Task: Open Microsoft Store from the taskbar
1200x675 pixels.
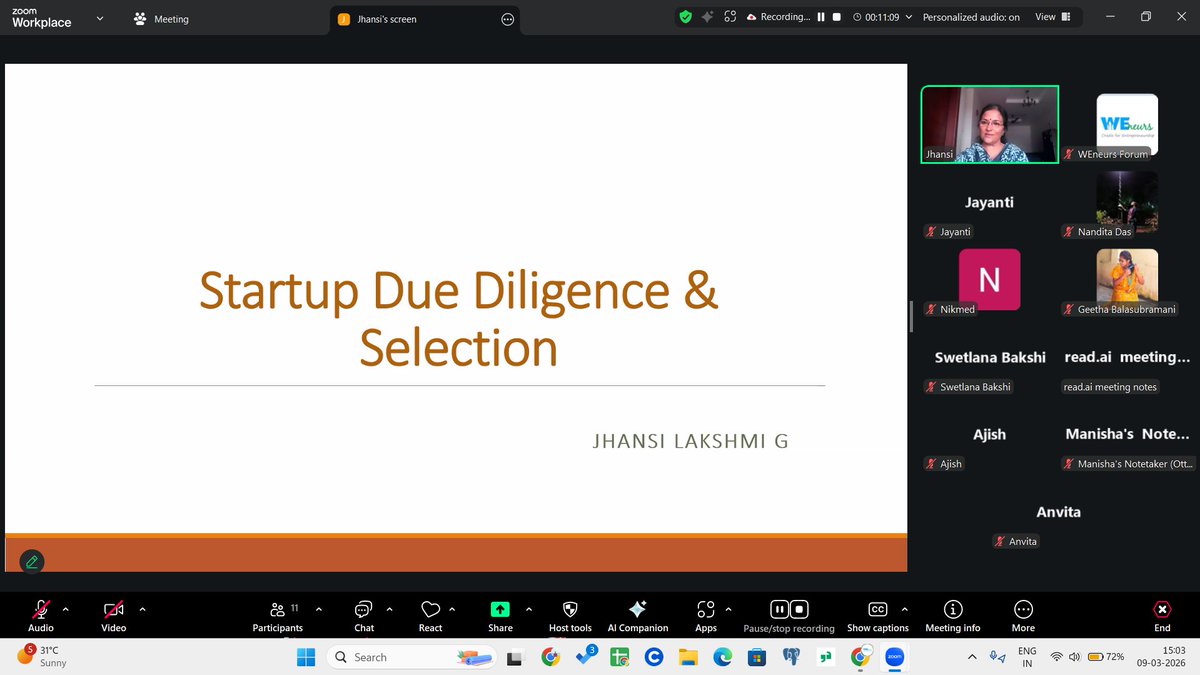Action: [757, 657]
